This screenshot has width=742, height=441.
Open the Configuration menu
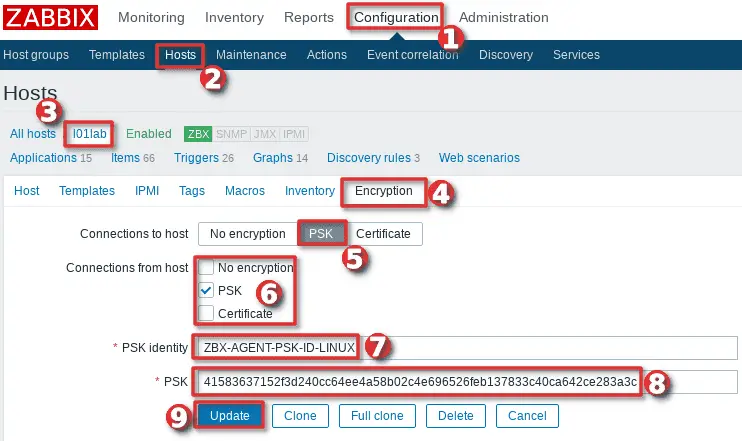tap(396, 17)
